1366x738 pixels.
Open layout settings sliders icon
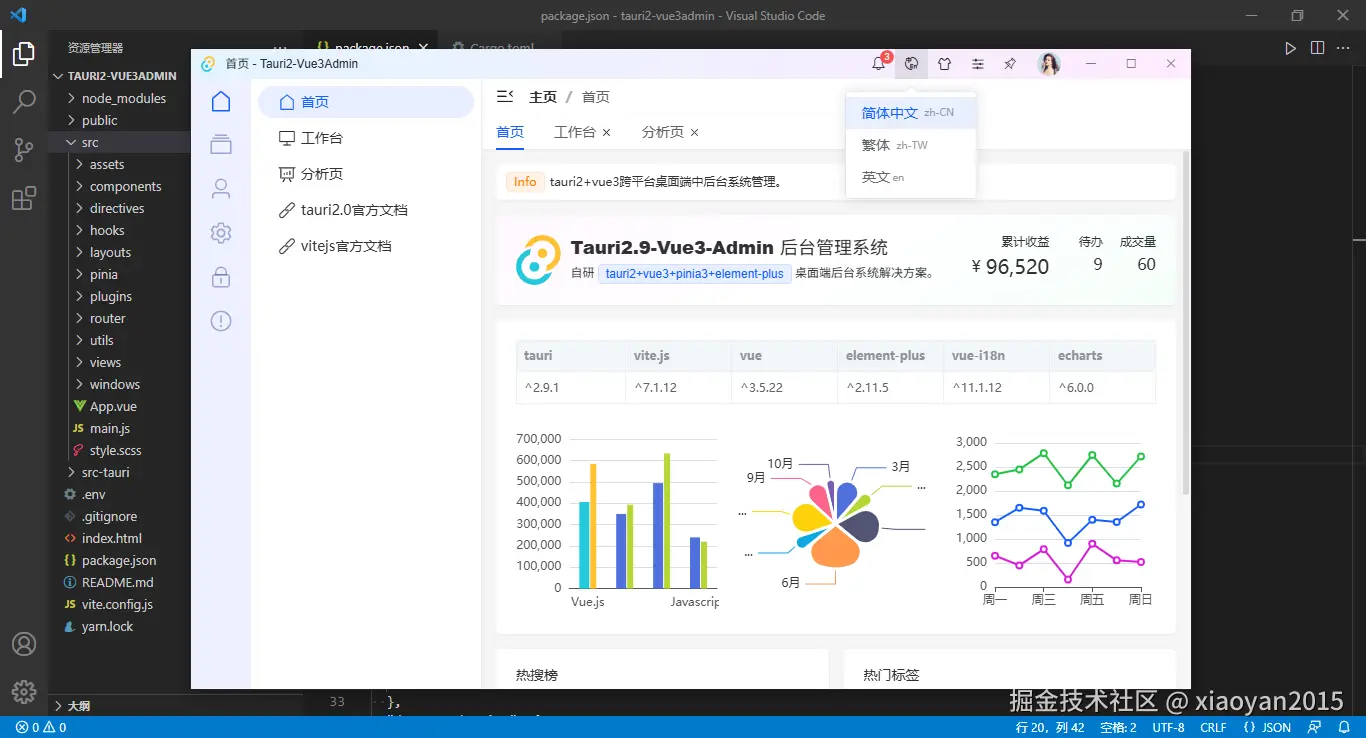(977, 63)
